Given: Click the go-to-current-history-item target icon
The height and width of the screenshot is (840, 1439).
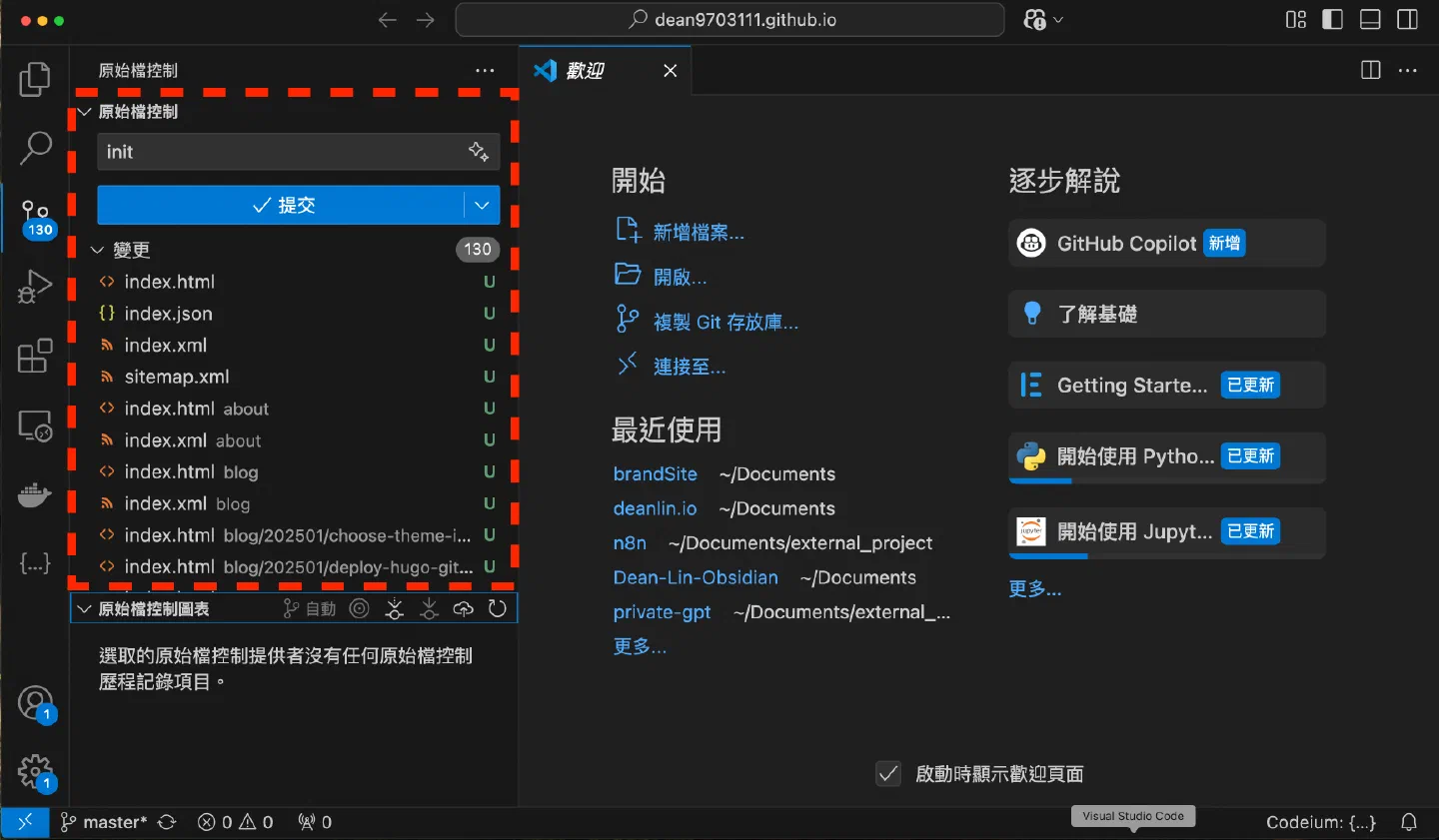Looking at the screenshot, I should point(360,608).
